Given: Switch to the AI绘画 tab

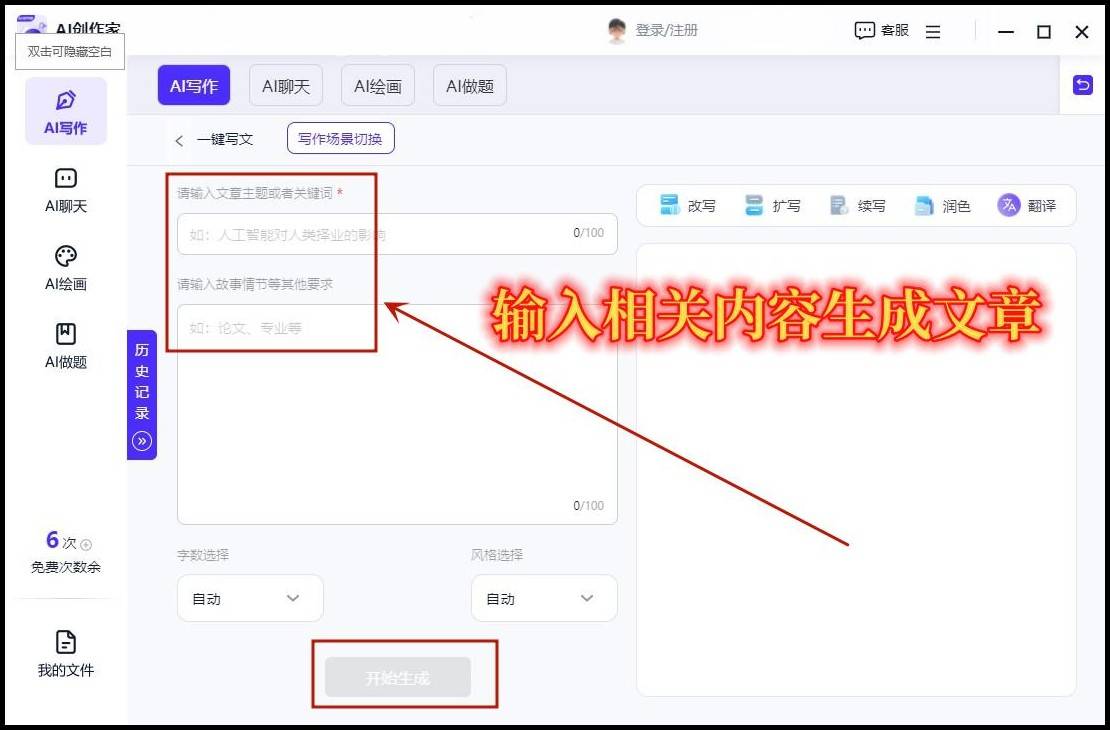Looking at the screenshot, I should coord(377,85).
